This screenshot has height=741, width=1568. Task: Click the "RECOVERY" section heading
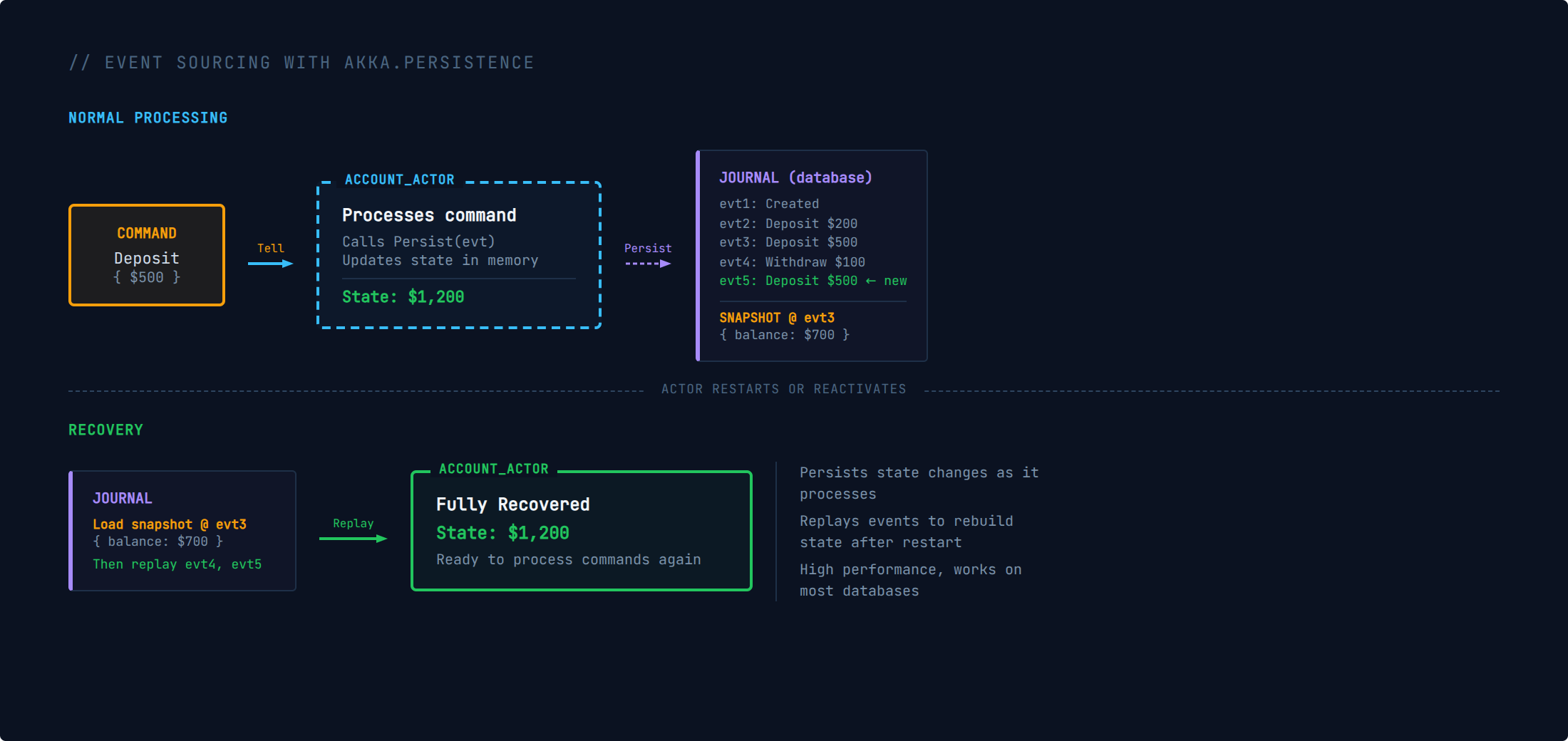tap(105, 430)
